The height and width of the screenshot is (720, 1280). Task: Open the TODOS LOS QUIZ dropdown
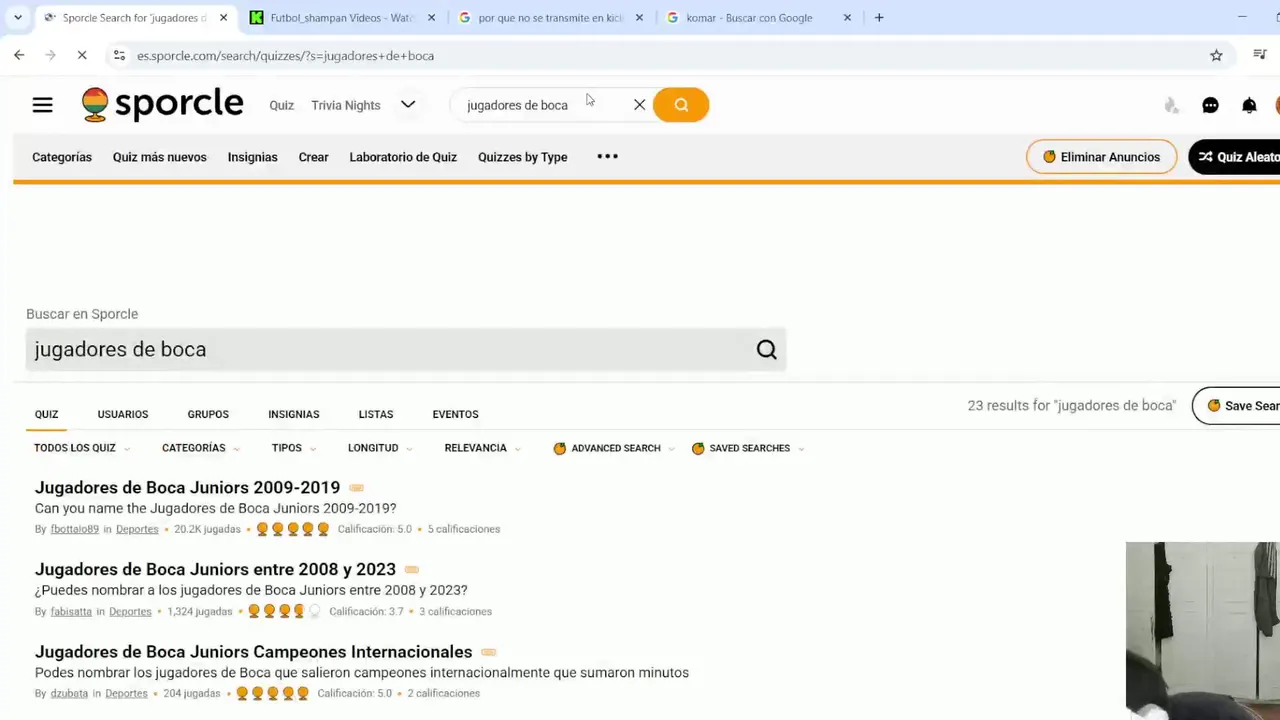[82, 448]
